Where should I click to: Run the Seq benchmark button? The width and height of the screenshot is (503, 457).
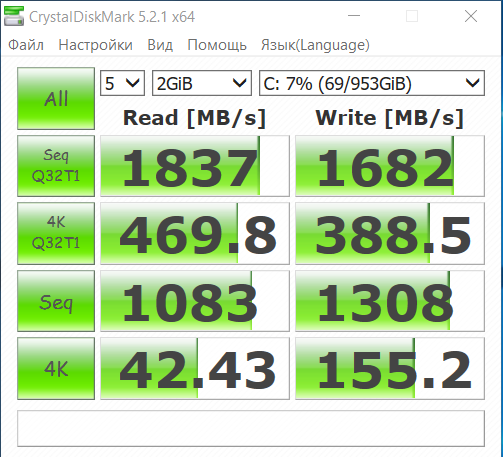[x=56, y=301]
